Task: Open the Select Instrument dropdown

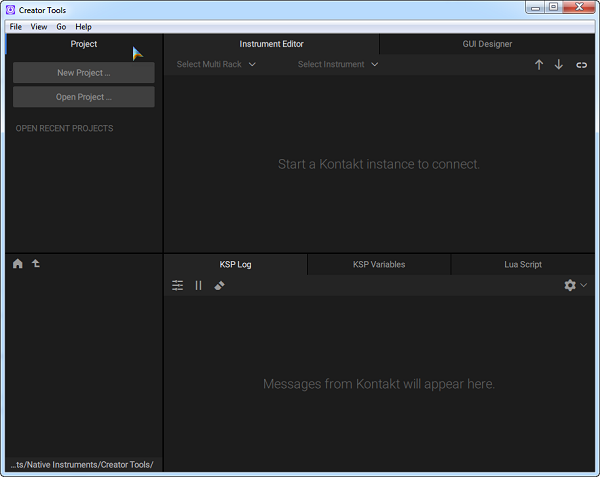Action: click(338, 64)
